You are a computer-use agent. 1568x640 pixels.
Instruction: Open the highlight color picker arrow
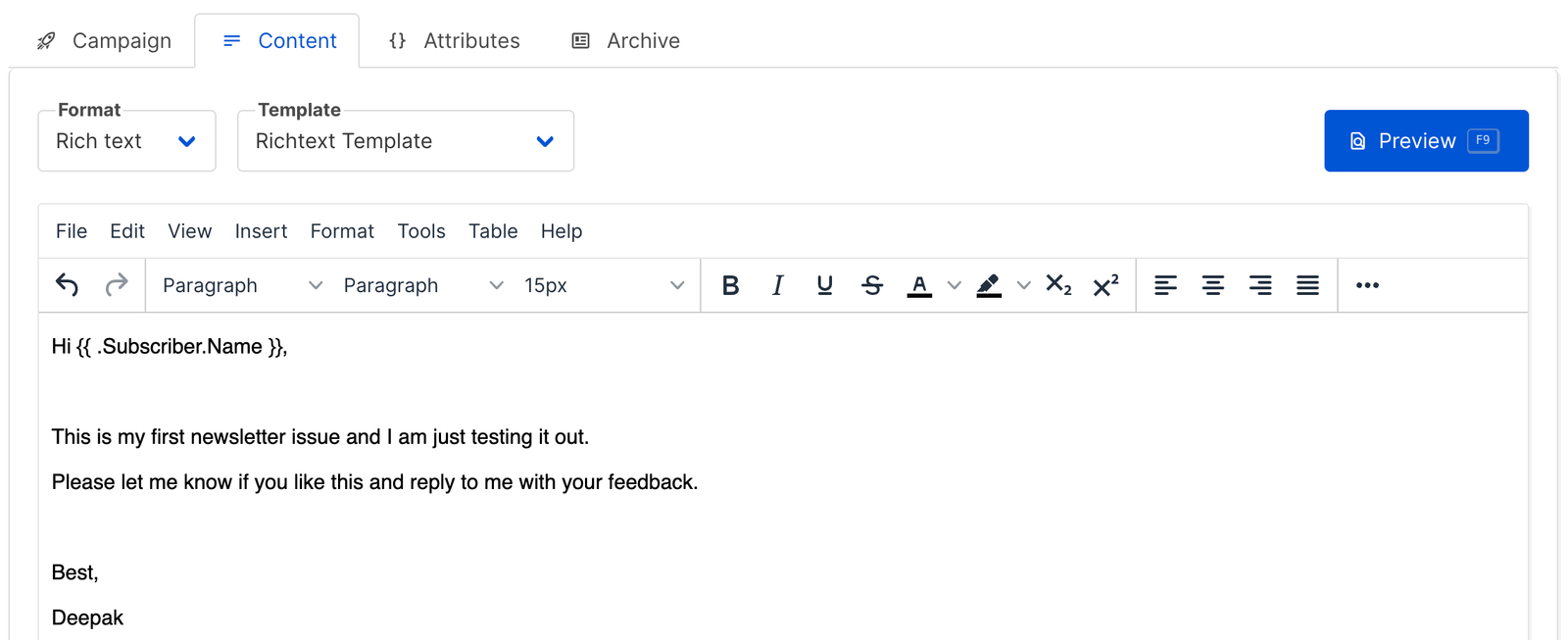pos(1023,285)
